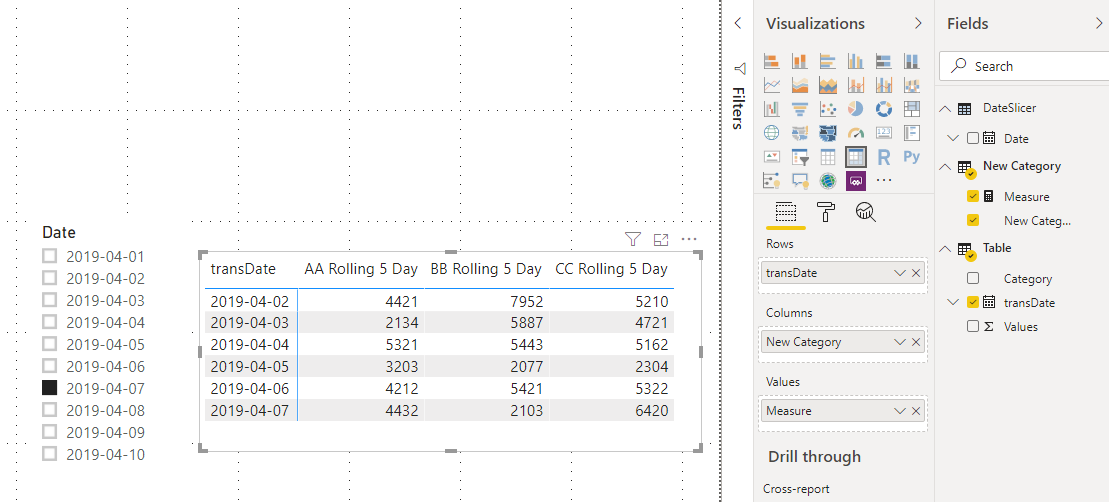Select the Map globe visualization

pos(772,133)
